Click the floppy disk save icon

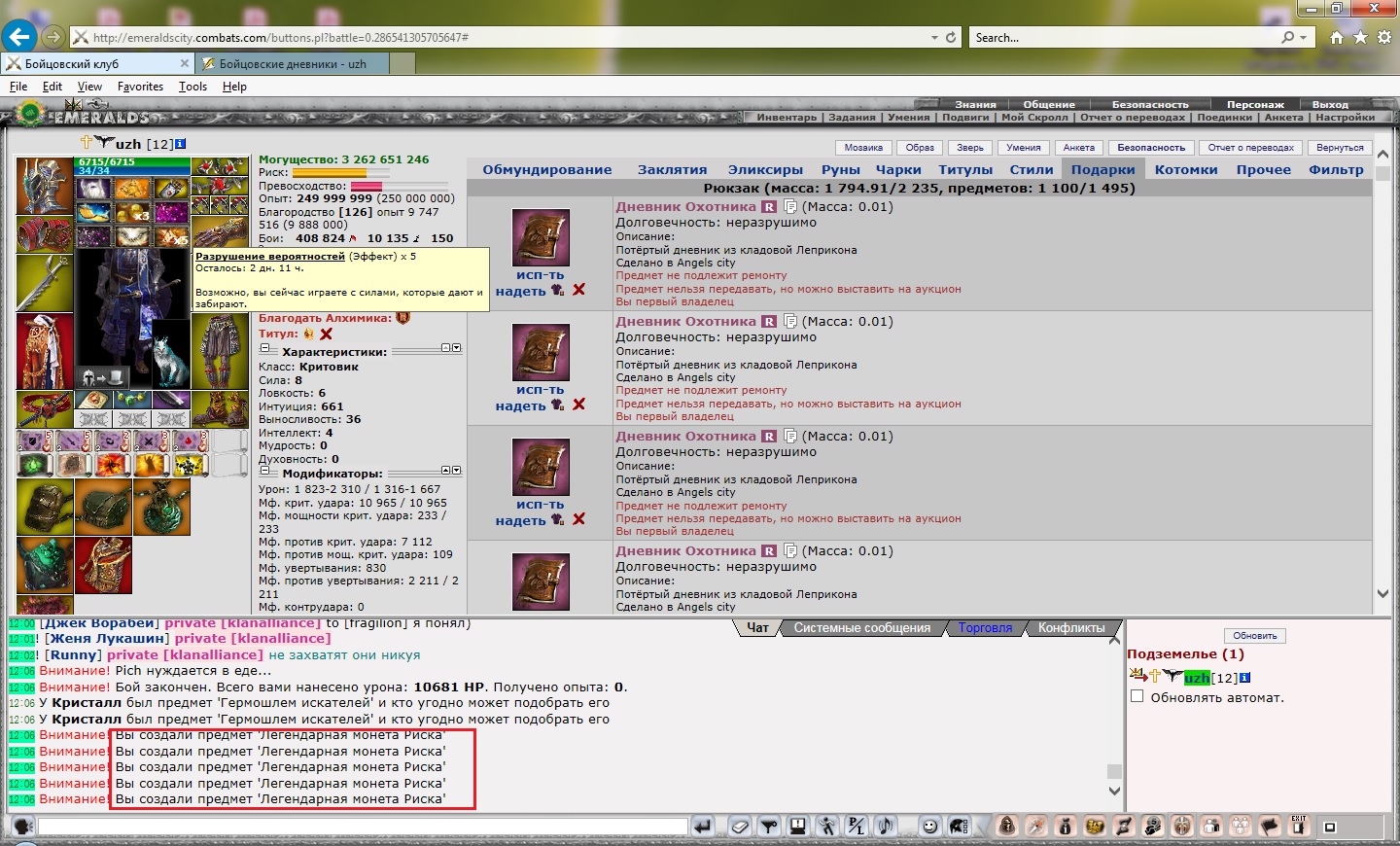[x=797, y=827]
